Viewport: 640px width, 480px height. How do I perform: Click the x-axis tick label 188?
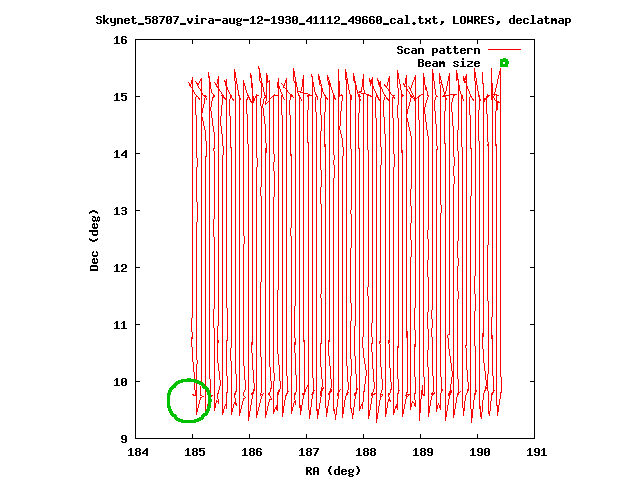tap(366, 452)
